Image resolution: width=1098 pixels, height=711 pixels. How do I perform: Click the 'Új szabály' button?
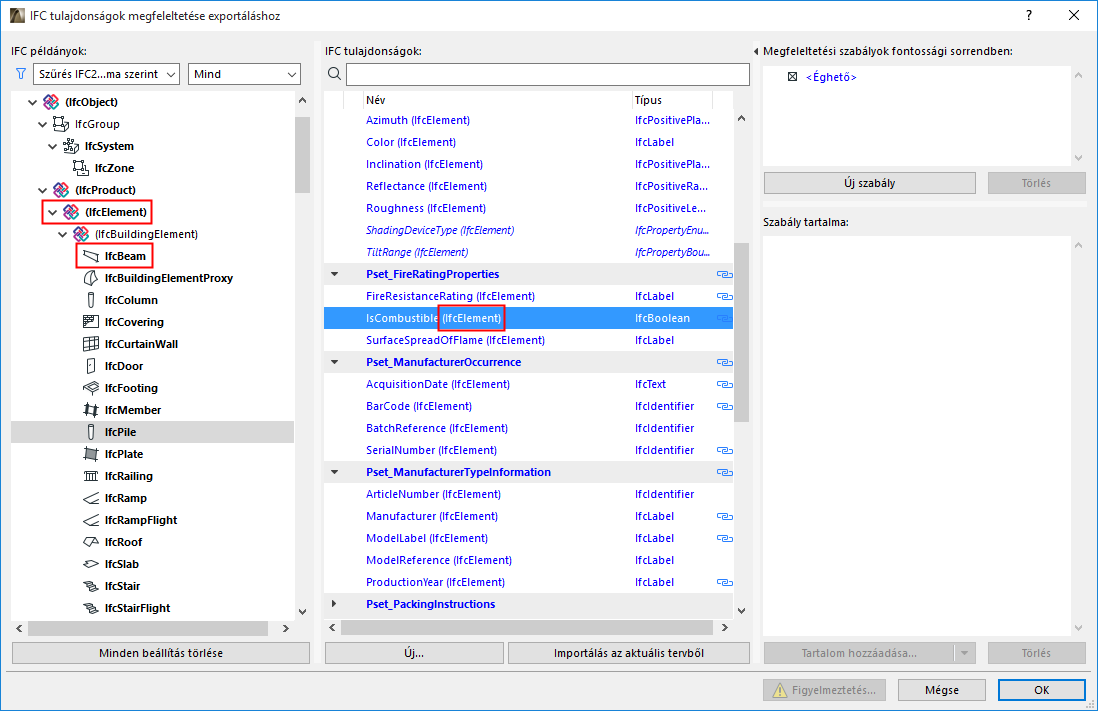(870, 183)
